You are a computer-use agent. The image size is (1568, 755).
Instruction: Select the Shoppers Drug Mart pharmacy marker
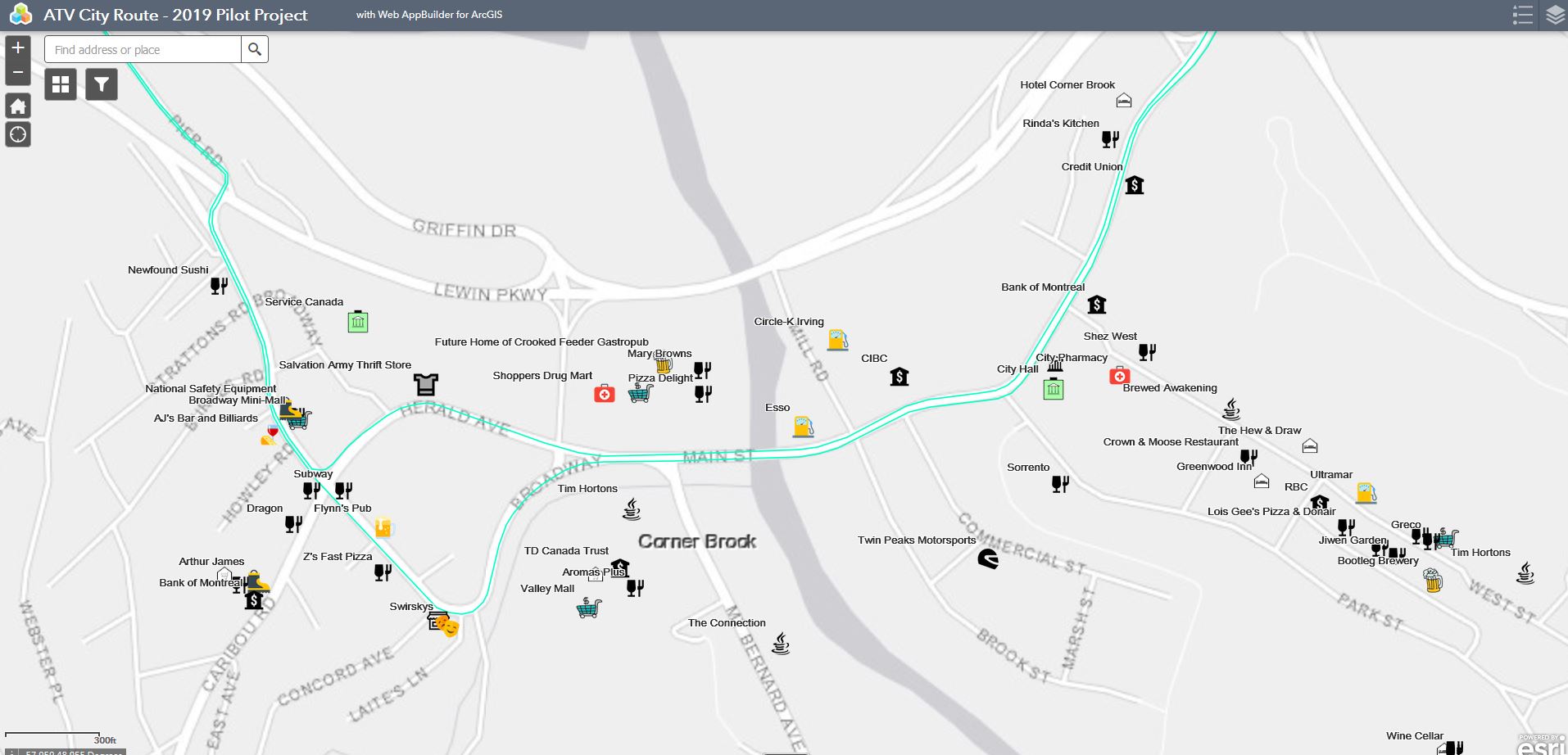pos(605,394)
